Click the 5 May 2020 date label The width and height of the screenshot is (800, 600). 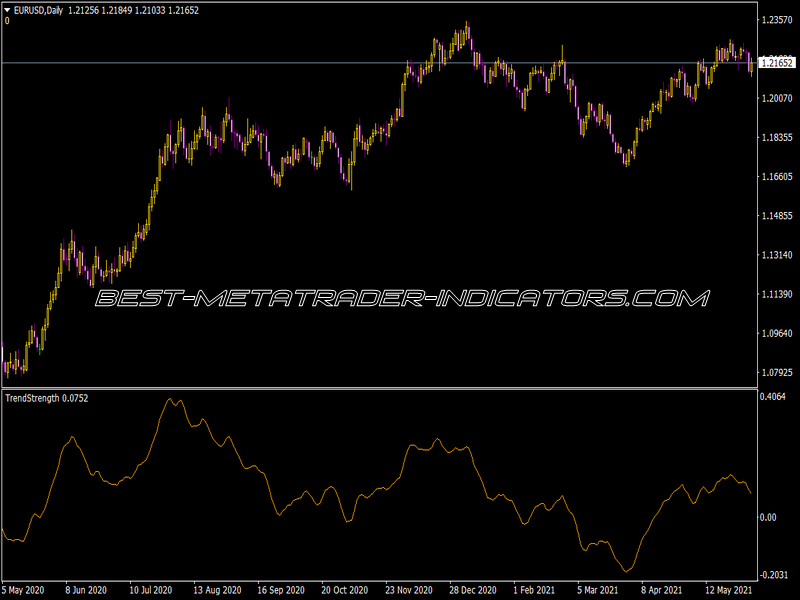coord(23,590)
